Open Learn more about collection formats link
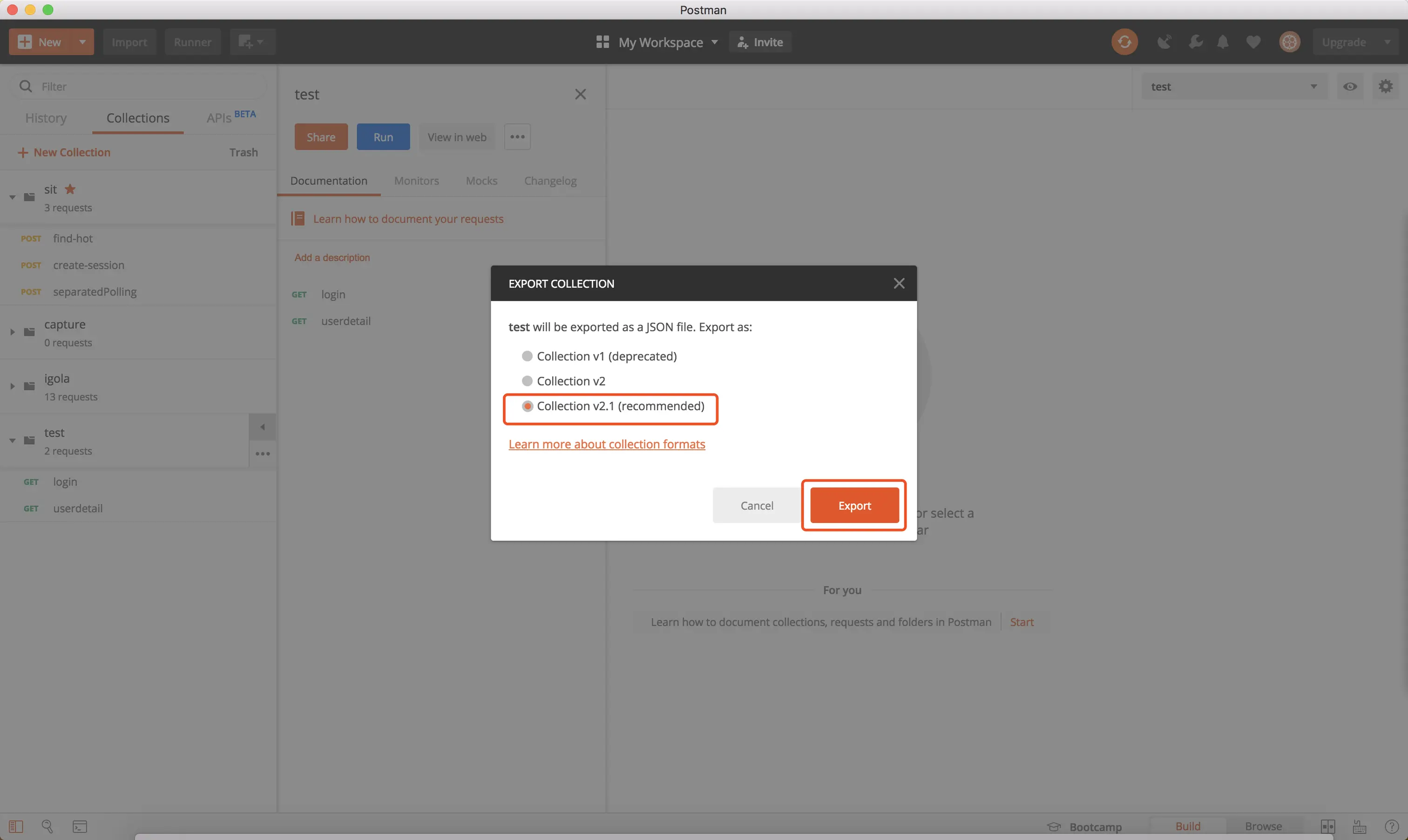1408x840 pixels. [x=607, y=444]
